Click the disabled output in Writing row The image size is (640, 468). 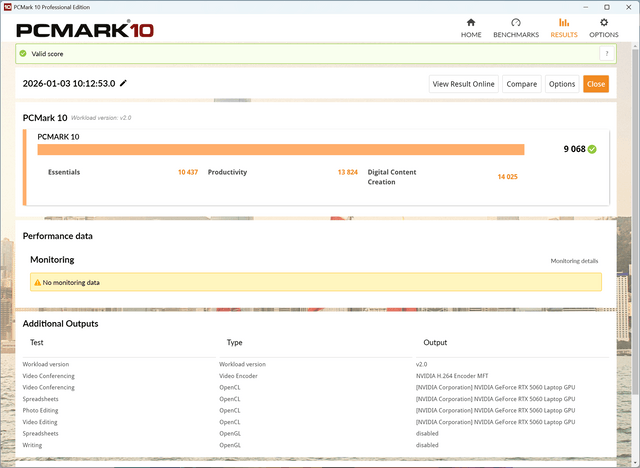[x=427, y=445]
